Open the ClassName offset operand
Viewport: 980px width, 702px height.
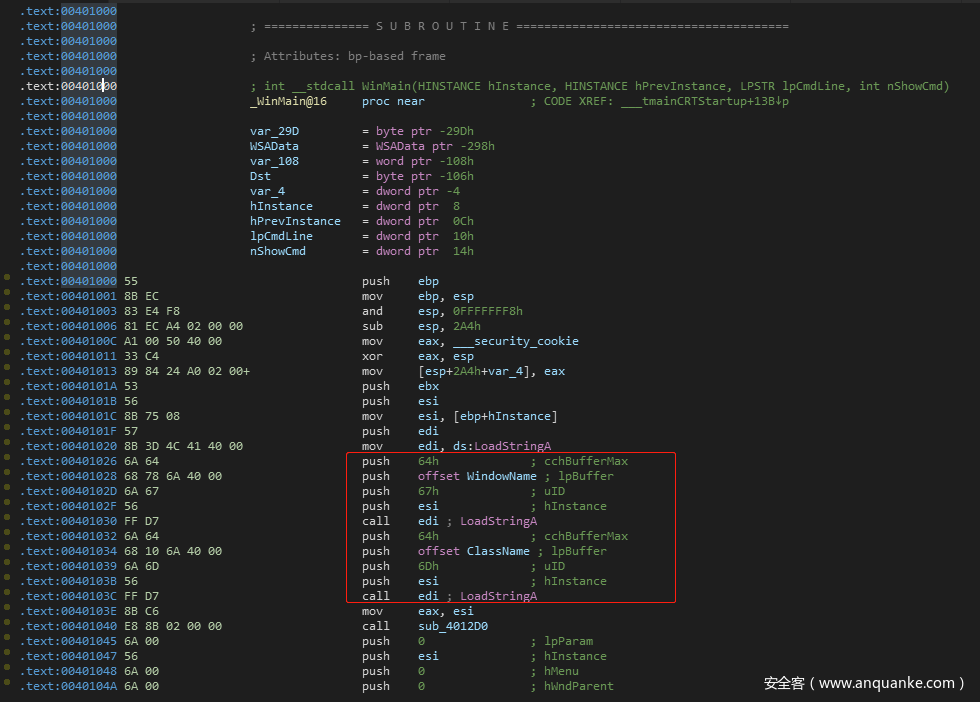click(497, 551)
